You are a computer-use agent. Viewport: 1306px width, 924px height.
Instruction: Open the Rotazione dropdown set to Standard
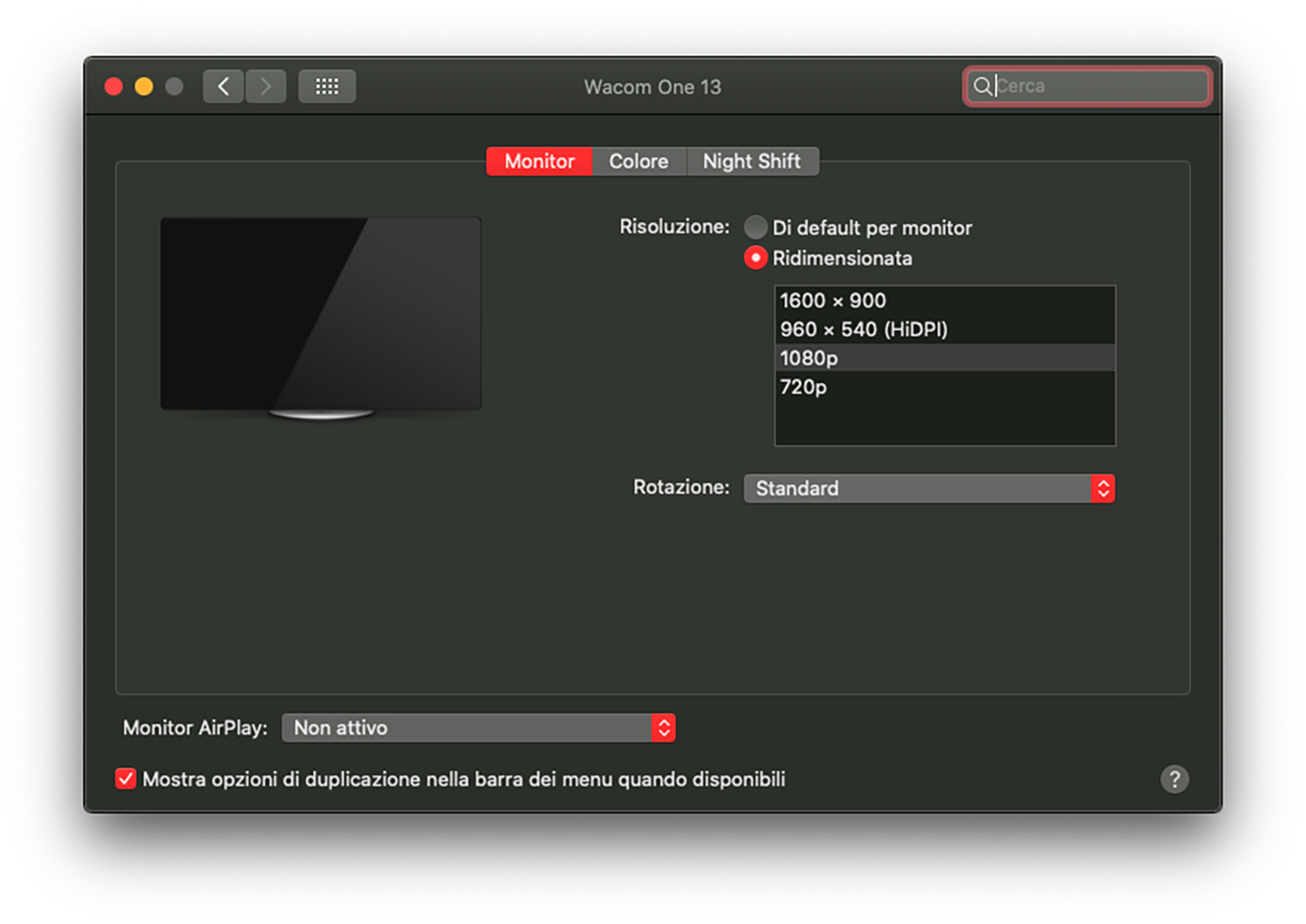pyautogui.click(x=929, y=488)
